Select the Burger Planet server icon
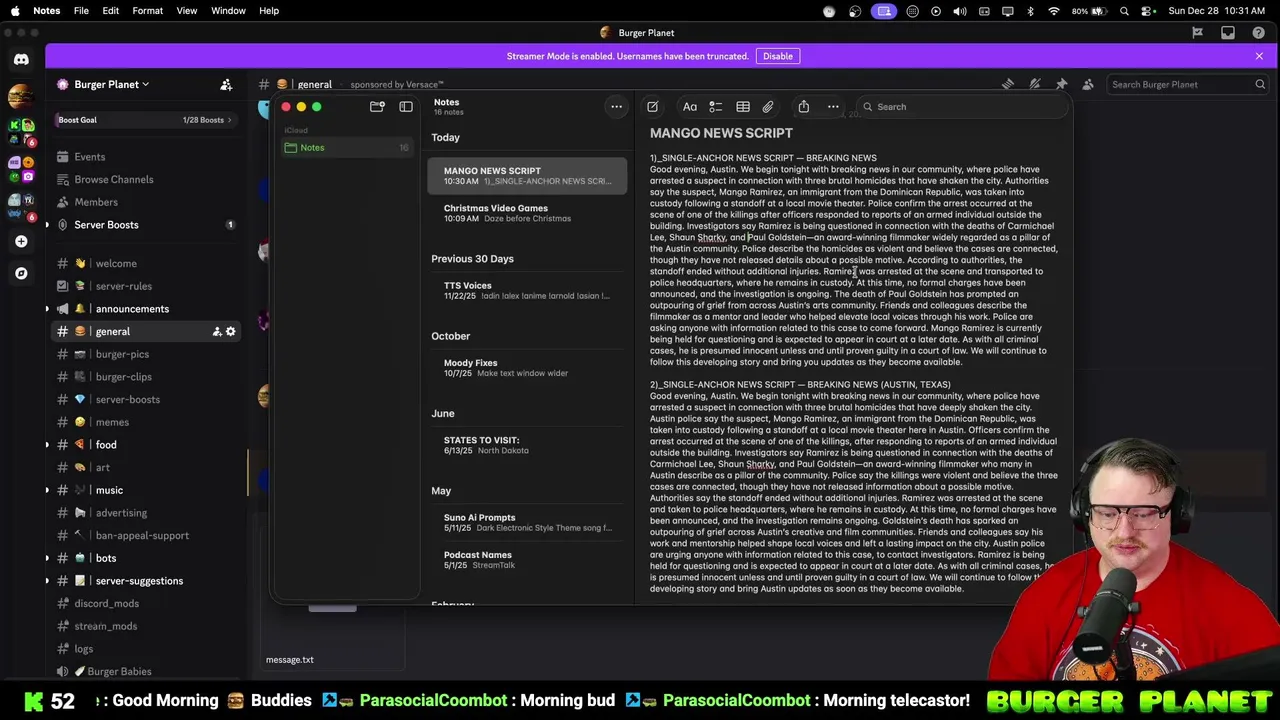The height and width of the screenshot is (720, 1280). pyautogui.click(x=21, y=96)
